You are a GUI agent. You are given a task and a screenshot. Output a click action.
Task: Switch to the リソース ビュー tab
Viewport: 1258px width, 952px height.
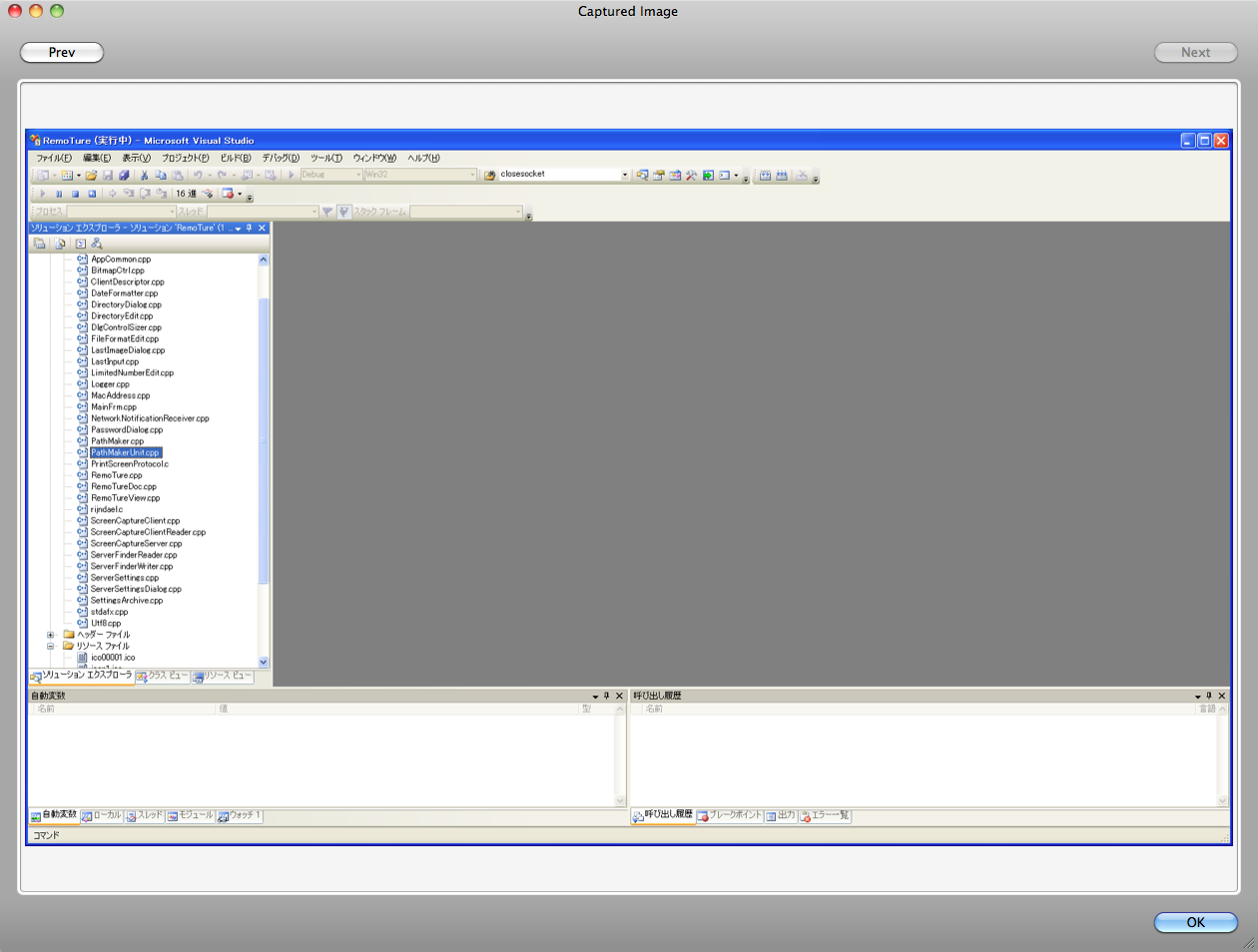(223, 676)
